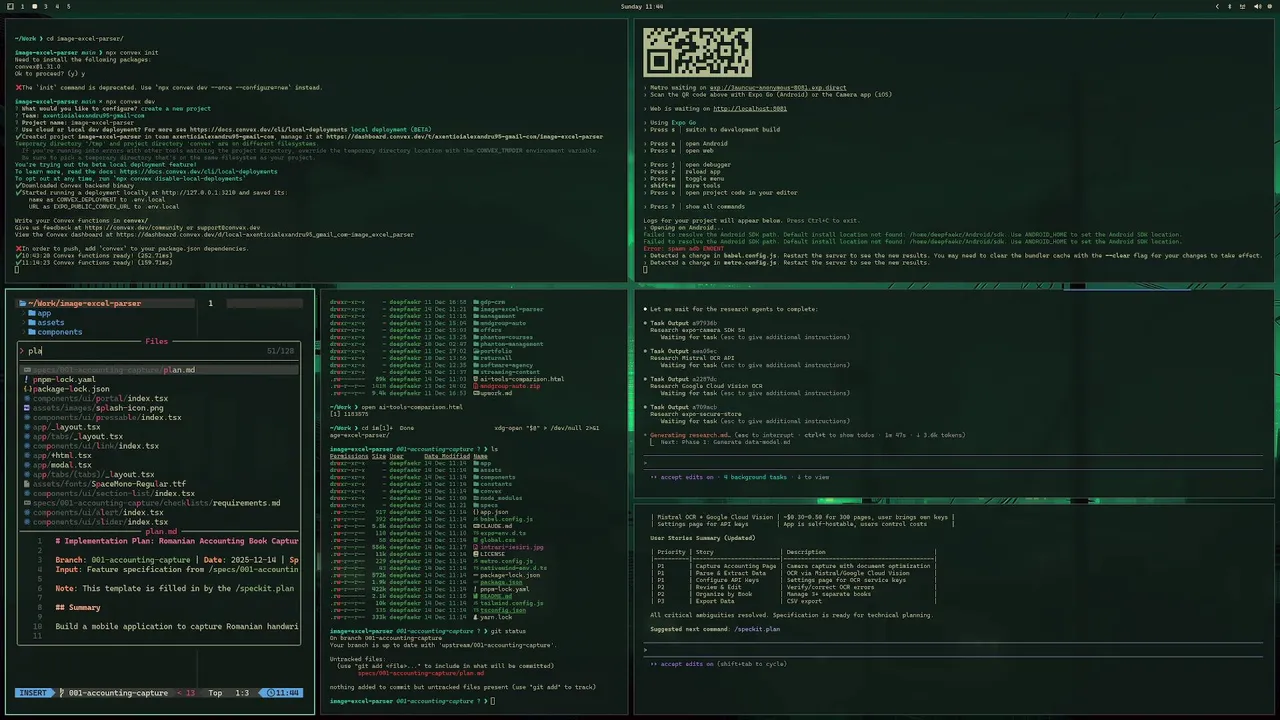Image resolution: width=1280 pixels, height=720 pixels.
Task: Open the power icon in top bar
Action: (1271, 6)
